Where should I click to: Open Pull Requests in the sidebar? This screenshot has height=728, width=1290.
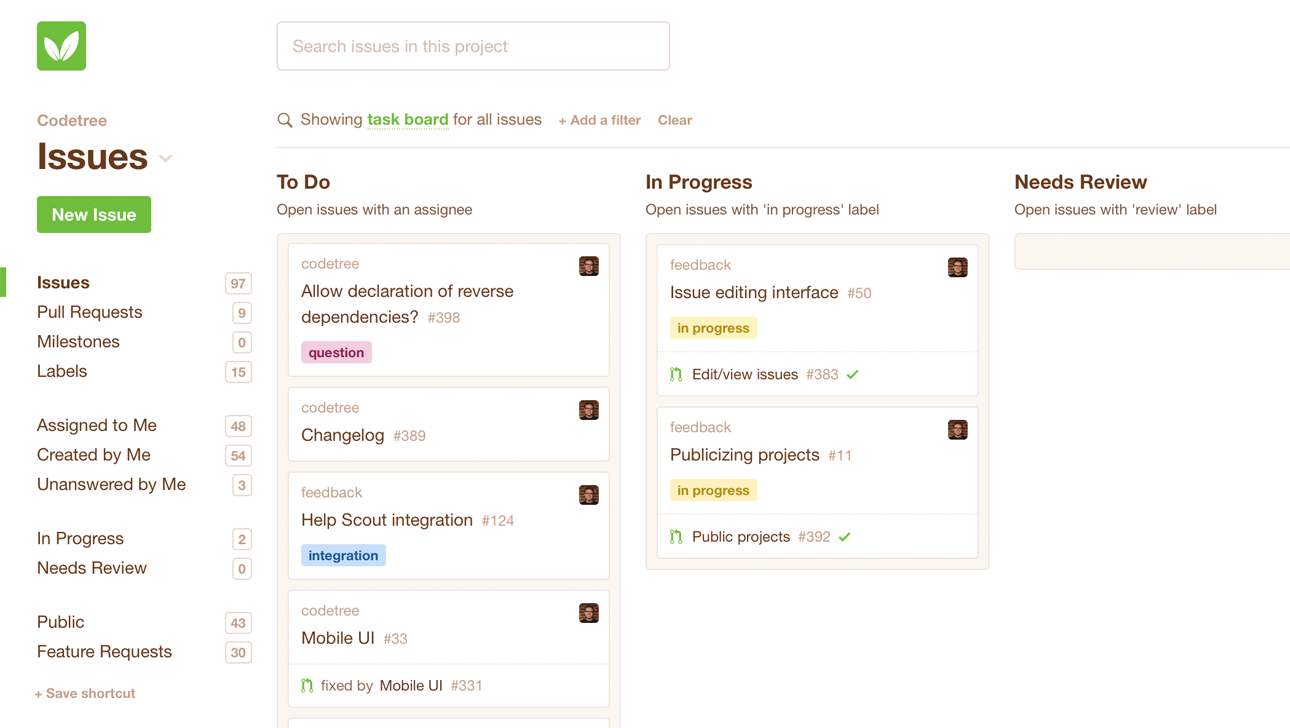[90, 312]
